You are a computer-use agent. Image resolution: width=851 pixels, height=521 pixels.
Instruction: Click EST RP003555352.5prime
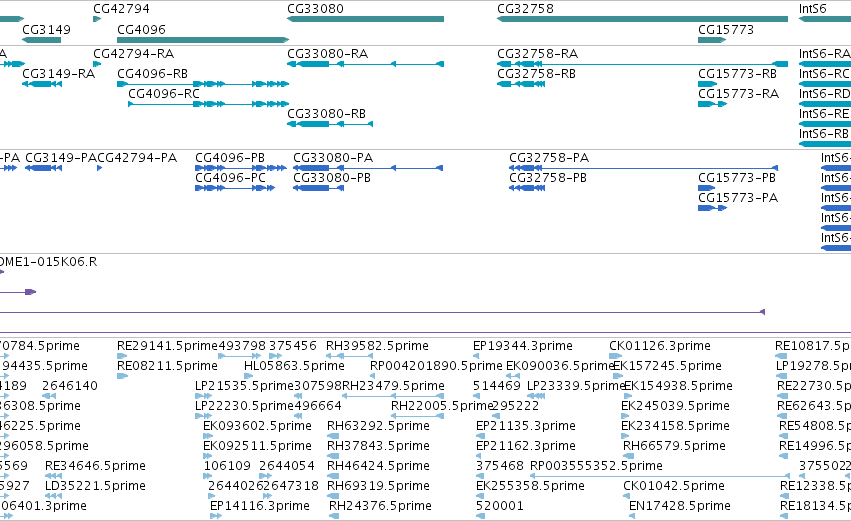[x=596, y=466]
